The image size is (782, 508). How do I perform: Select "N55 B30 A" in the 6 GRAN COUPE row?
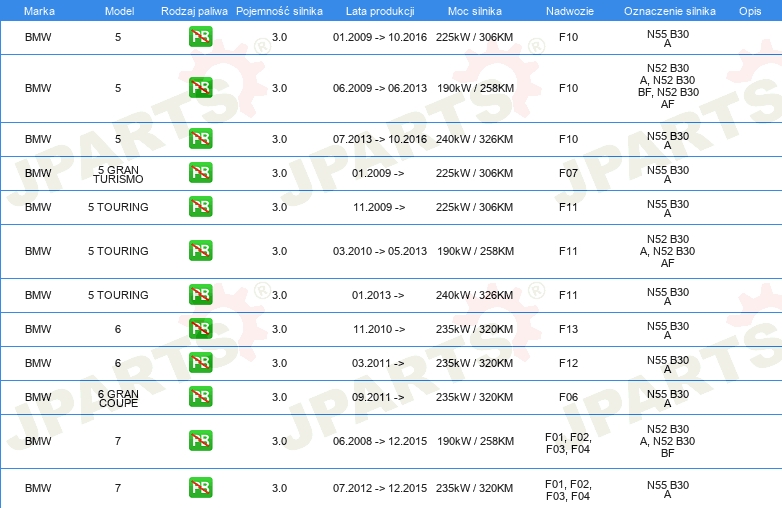point(668,398)
